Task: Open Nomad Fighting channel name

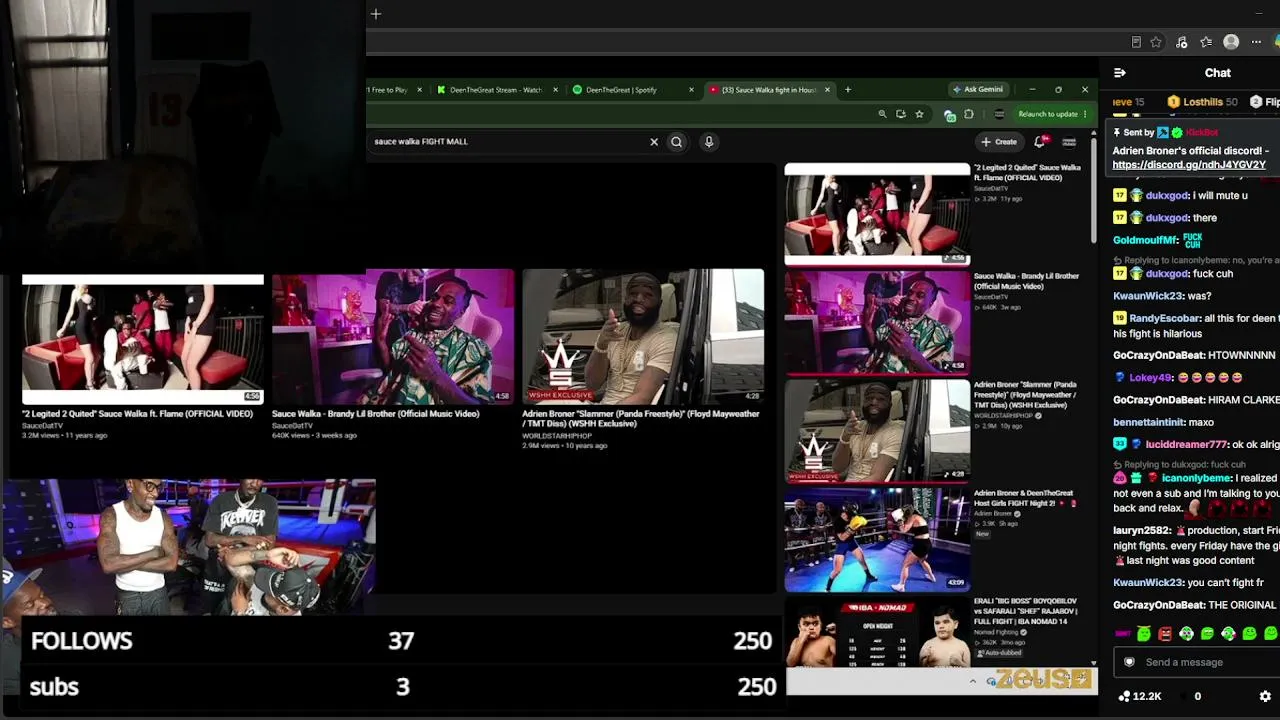Action: 997,632
